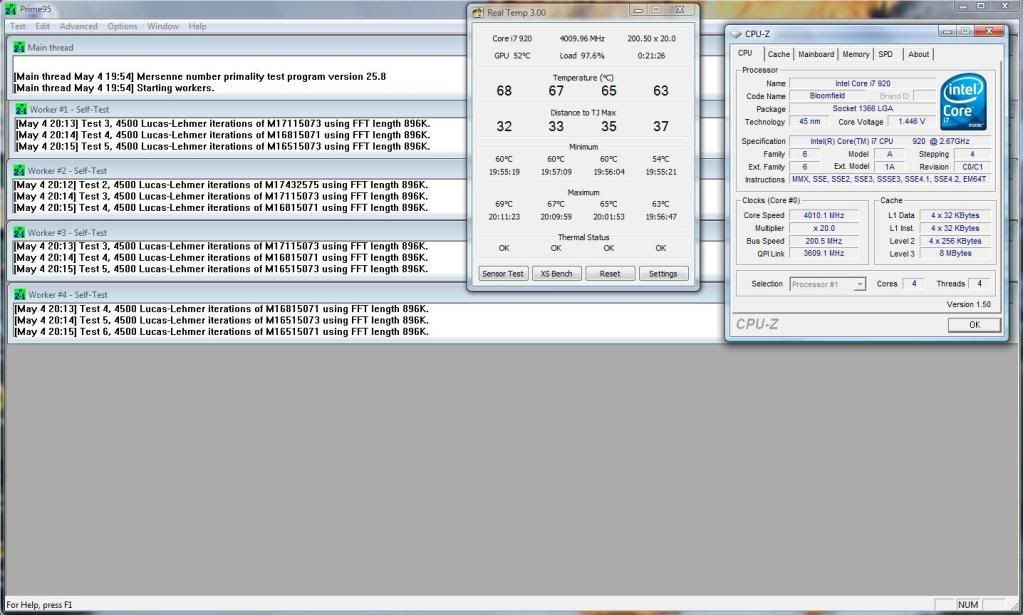Click the Level 3 8 MBytes field
The height and width of the screenshot is (615, 1023).
[x=955, y=253]
